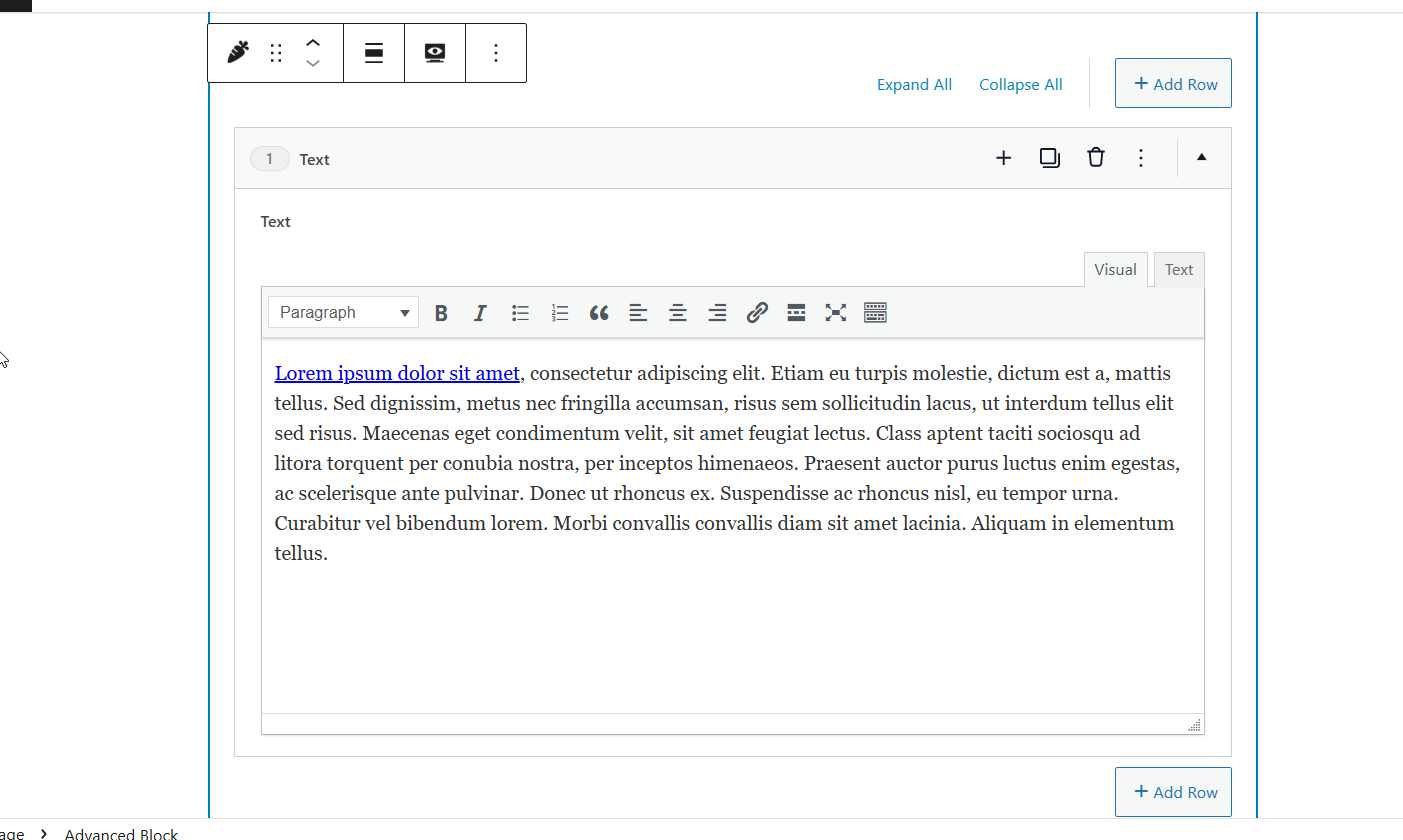Toggle italic formatting
Viewport: 1403px width, 840px height.
point(480,313)
